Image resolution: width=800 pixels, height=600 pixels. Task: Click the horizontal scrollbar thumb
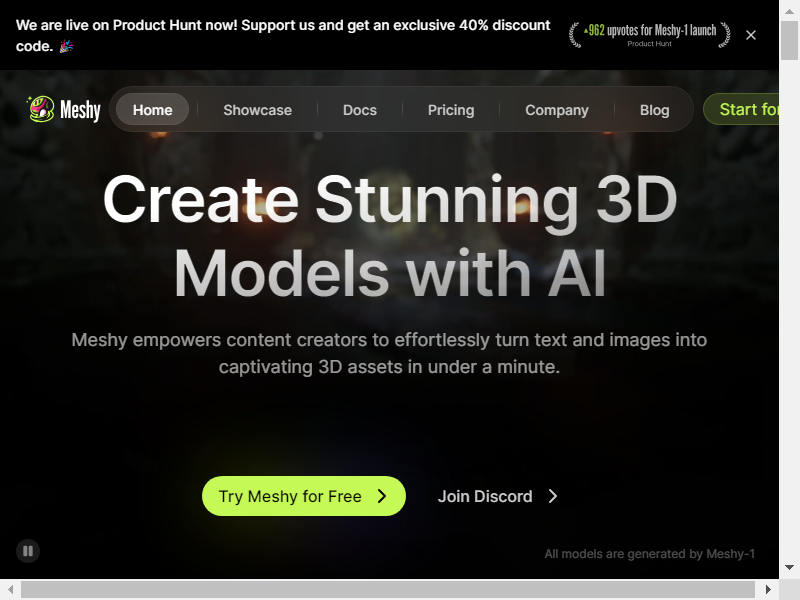(388, 590)
